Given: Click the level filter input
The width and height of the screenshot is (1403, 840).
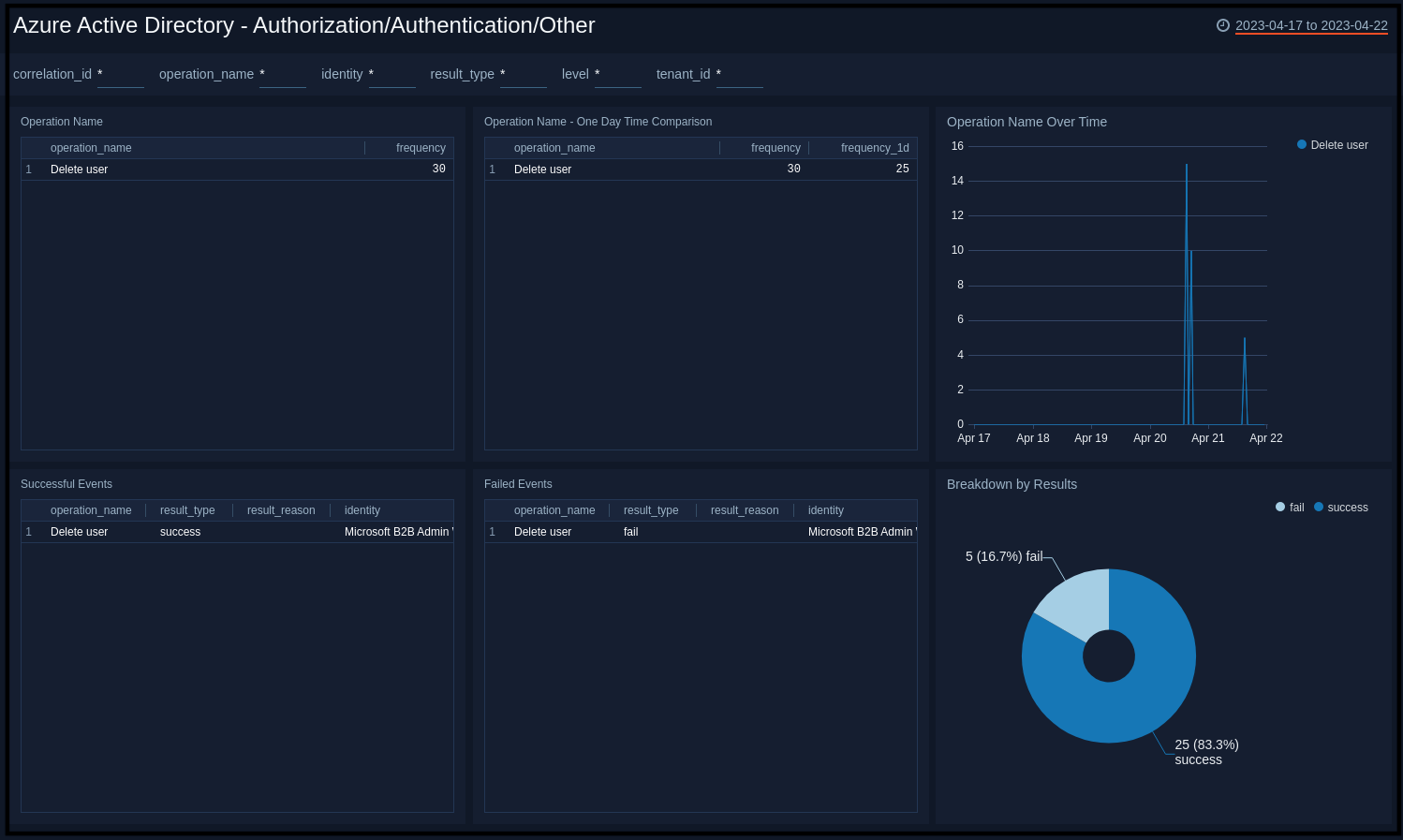Looking at the screenshot, I should coord(618,74).
